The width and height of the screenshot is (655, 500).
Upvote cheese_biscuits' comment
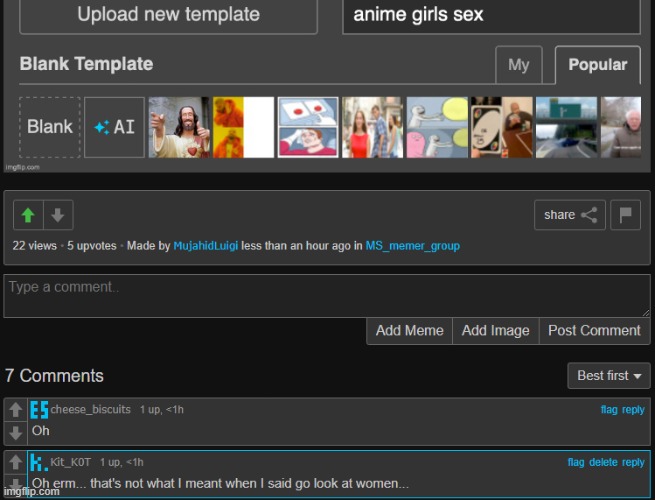[x=15, y=410]
